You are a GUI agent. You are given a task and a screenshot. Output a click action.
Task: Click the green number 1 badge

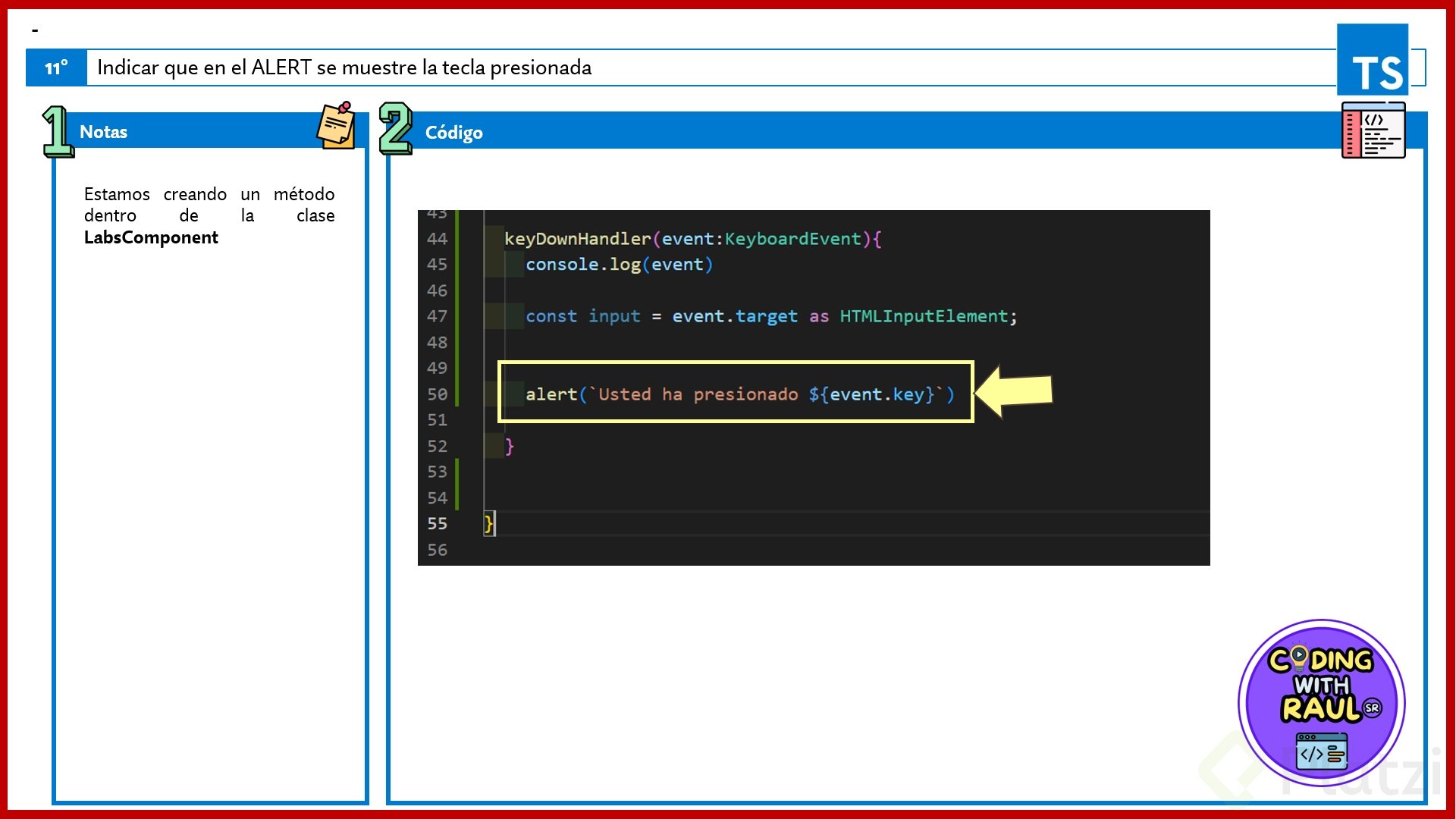58,131
